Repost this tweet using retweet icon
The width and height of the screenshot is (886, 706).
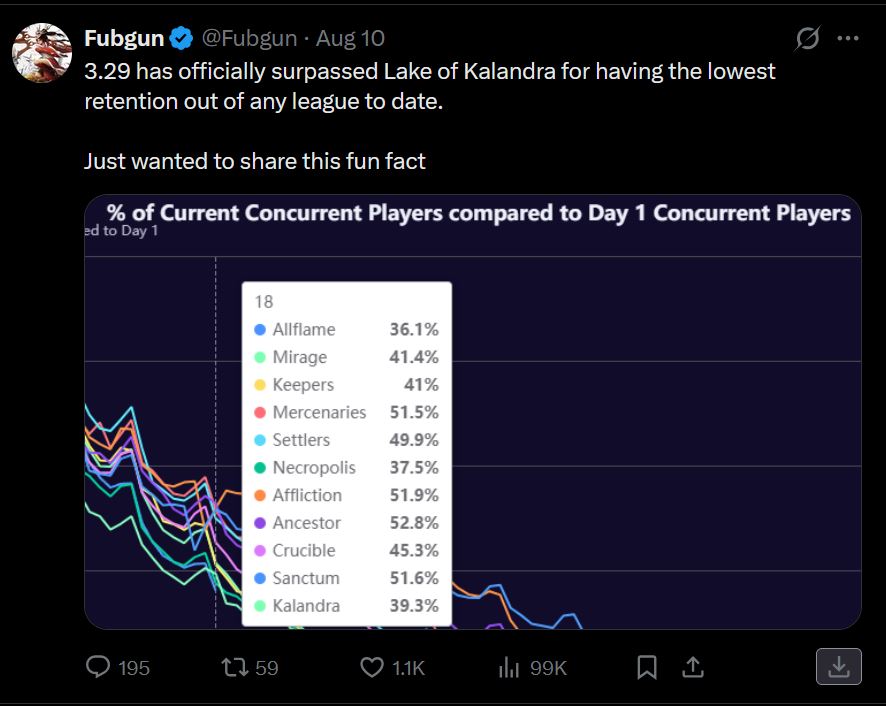coord(234,667)
